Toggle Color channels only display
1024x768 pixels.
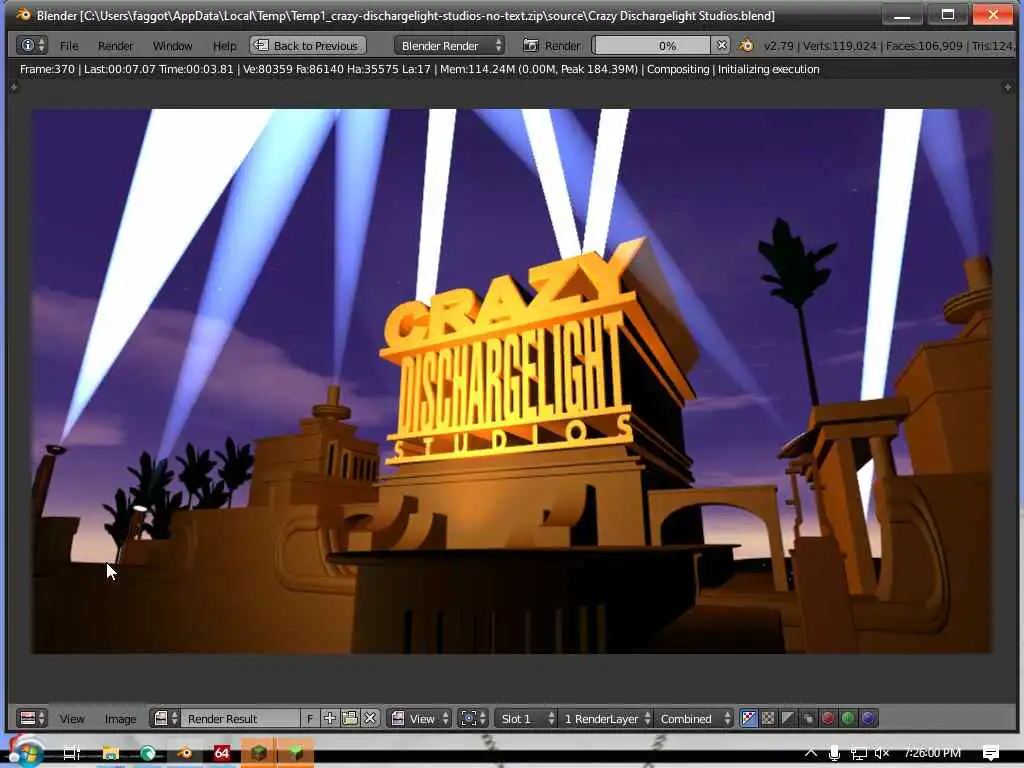tap(768, 718)
